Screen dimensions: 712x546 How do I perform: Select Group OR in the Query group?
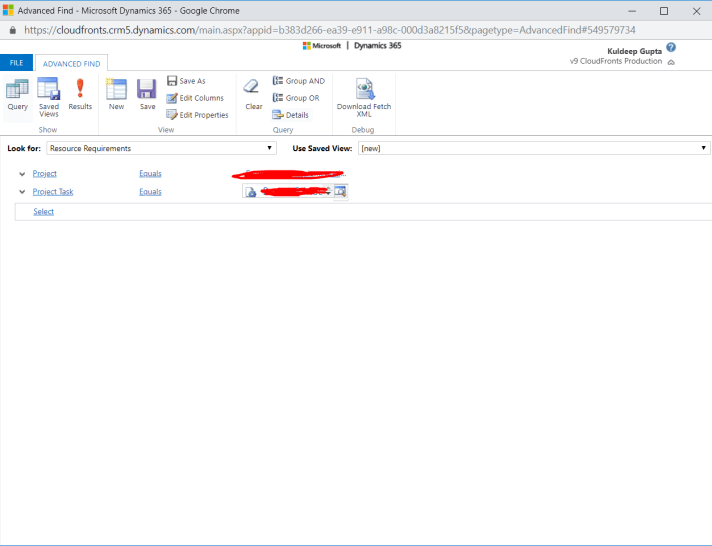point(296,98)
